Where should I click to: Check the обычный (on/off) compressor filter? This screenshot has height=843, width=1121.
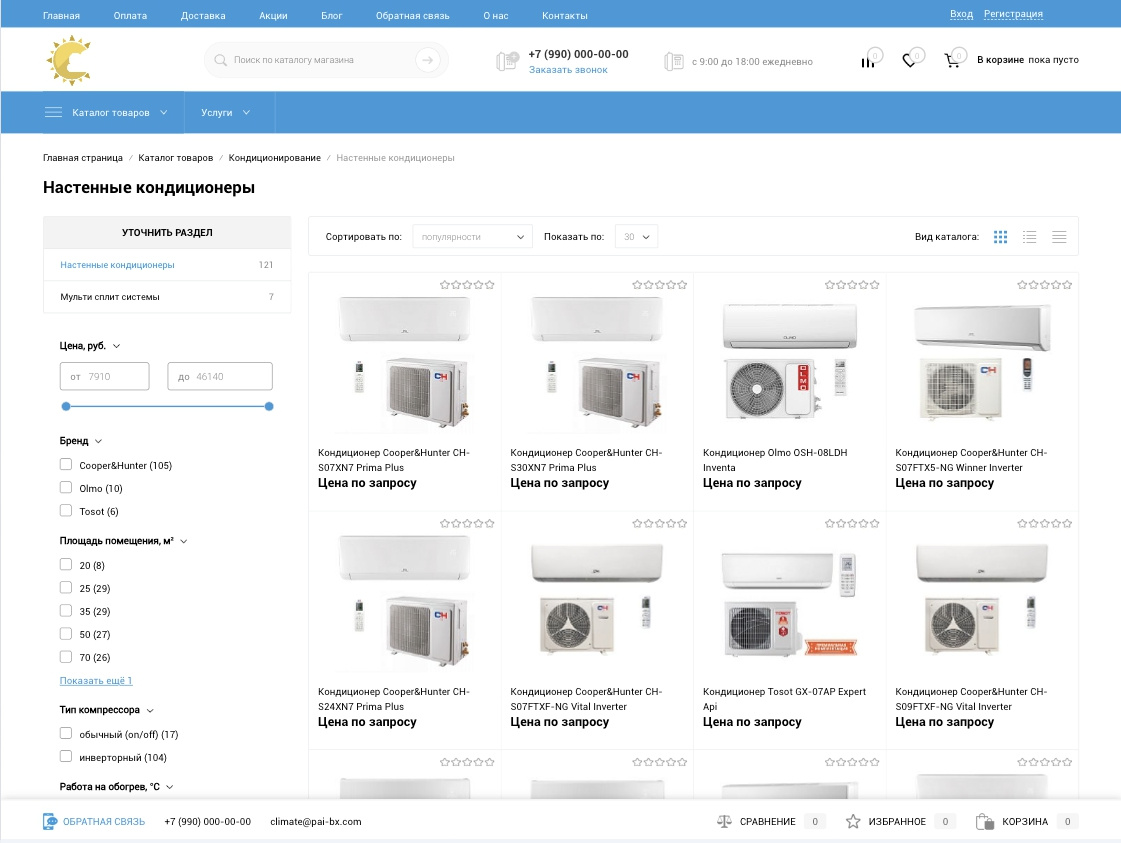66,734
